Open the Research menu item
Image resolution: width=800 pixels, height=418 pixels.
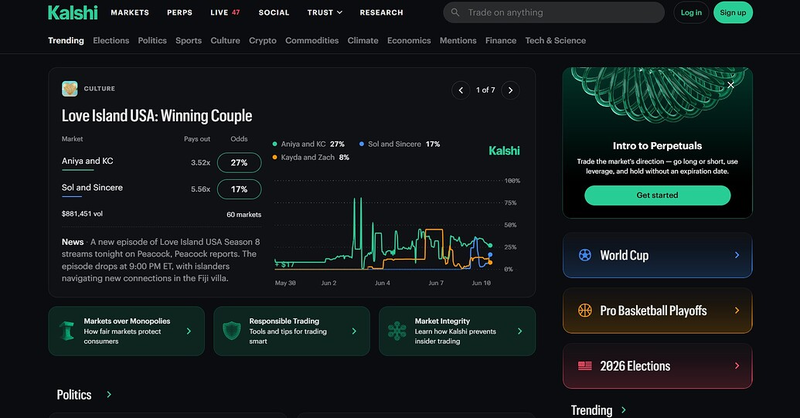click(381, 12)
